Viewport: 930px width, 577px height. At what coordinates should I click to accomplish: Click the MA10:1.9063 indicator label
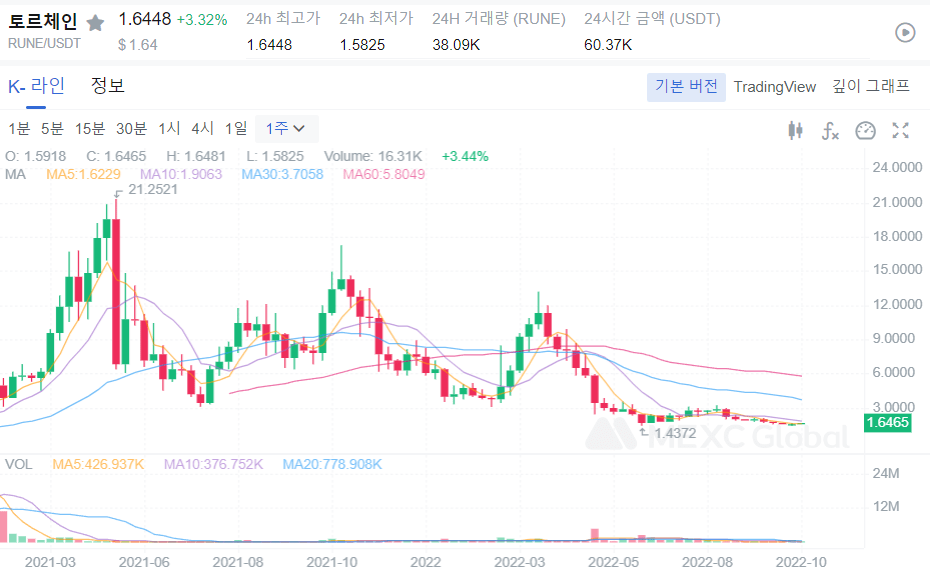pos(181,174)
